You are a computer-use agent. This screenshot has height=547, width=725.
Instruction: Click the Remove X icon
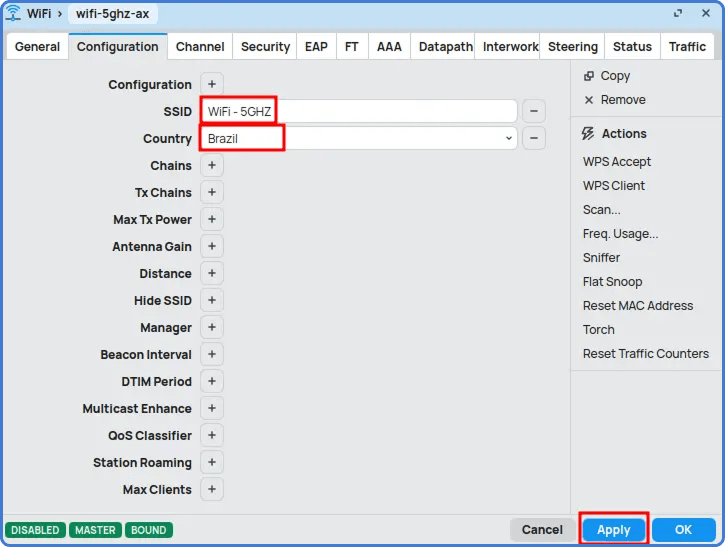589,100
